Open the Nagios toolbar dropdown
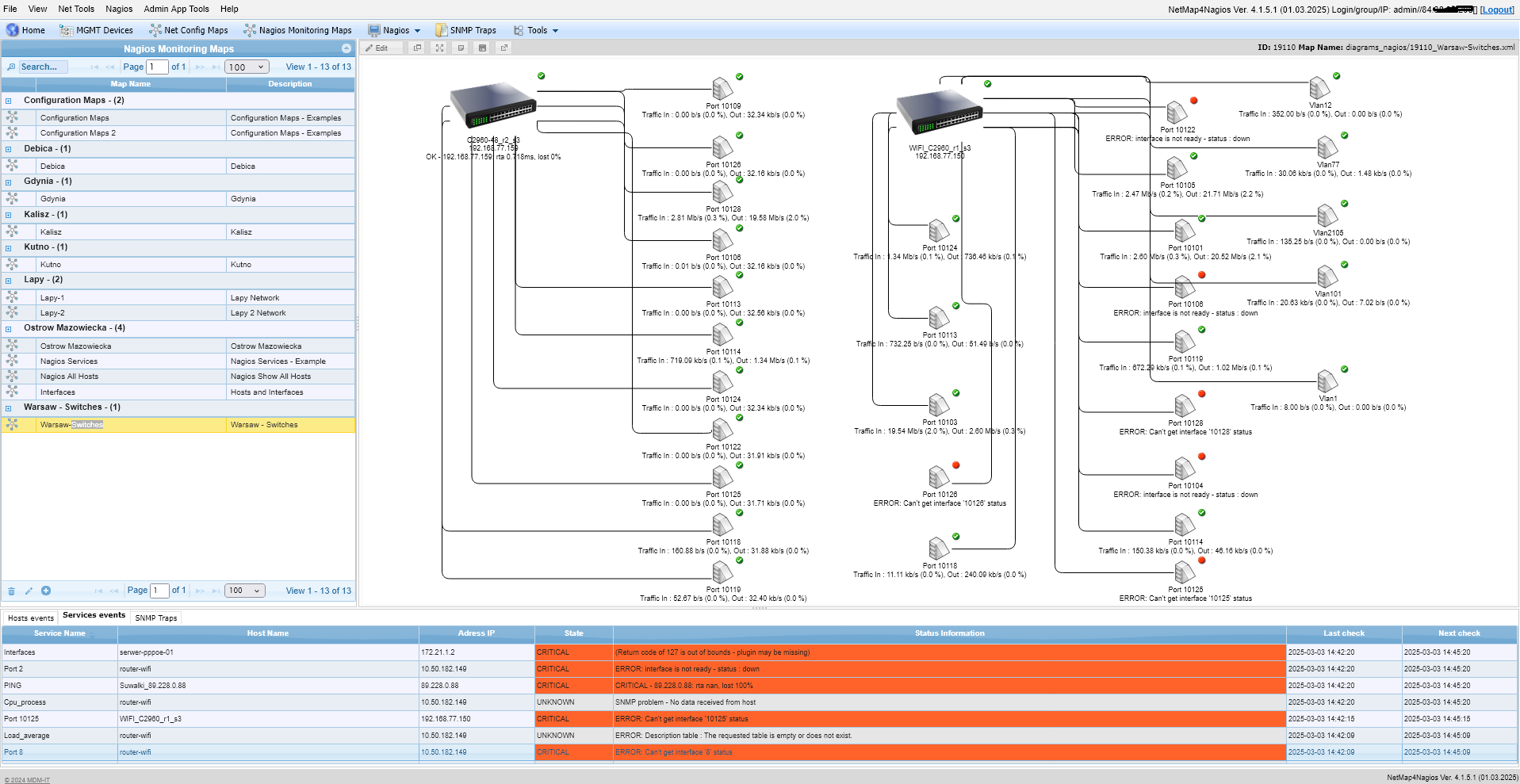Viewport: 1520px width, 784px height. coord(395,30)
